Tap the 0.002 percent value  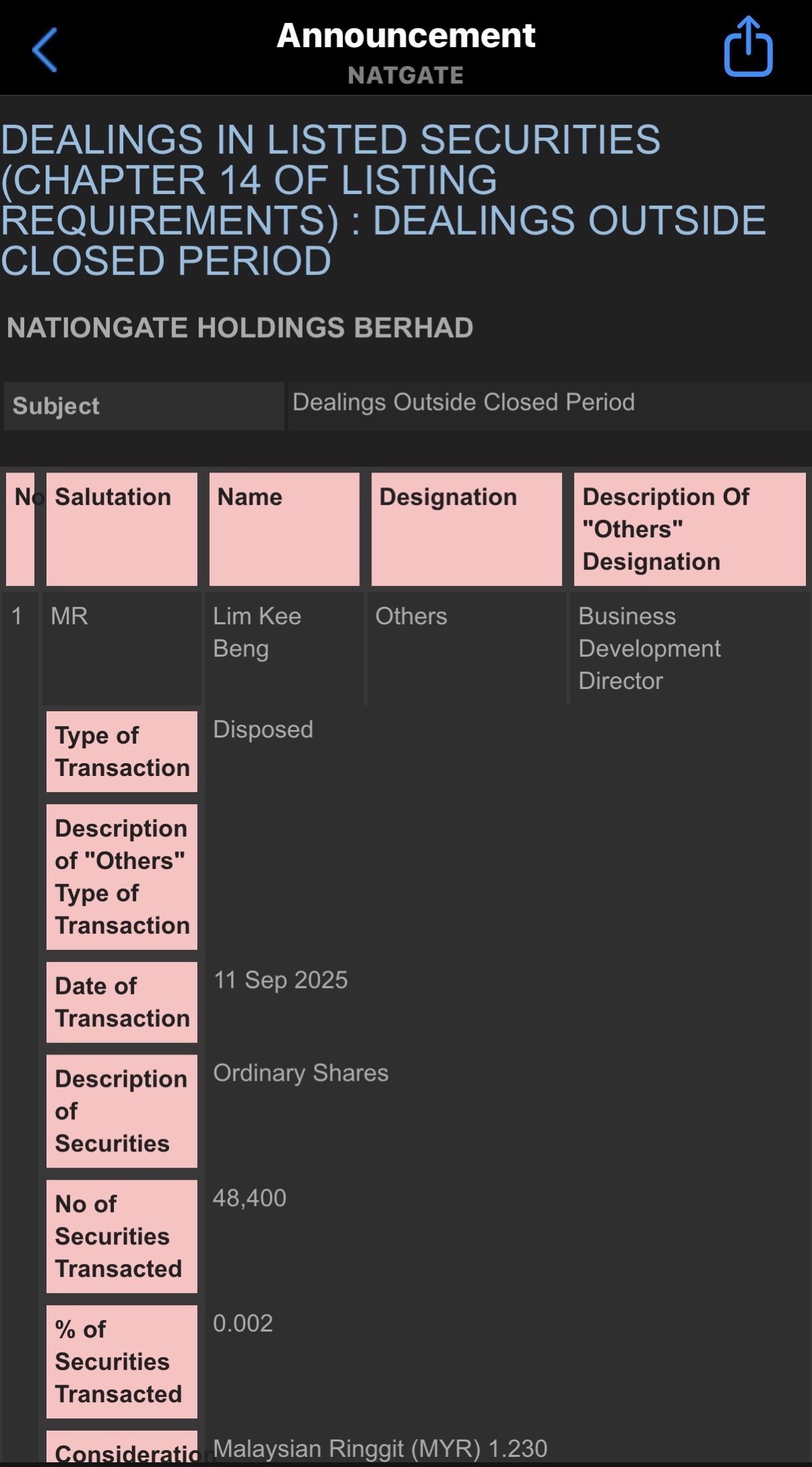(x=243, y=1323)
